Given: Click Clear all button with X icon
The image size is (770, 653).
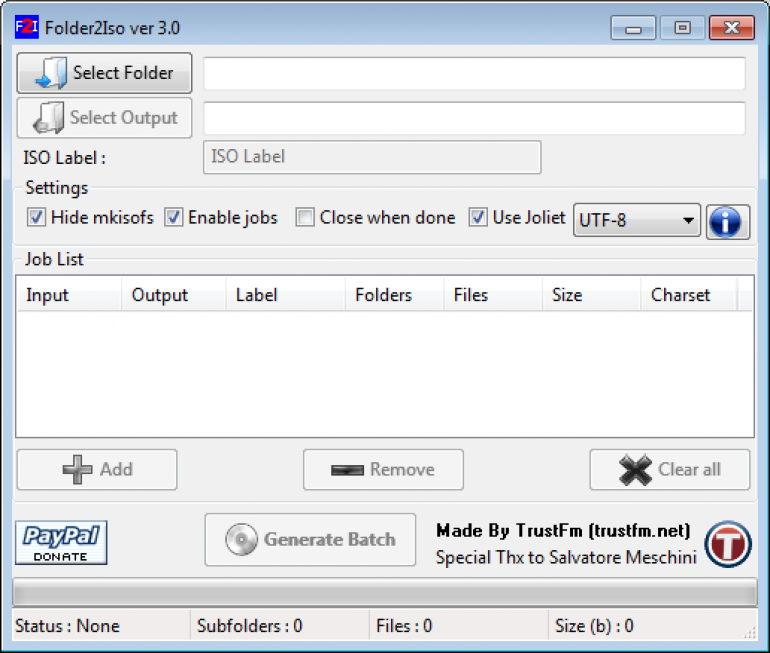Looking at the screenshot, I should (669, 470).
